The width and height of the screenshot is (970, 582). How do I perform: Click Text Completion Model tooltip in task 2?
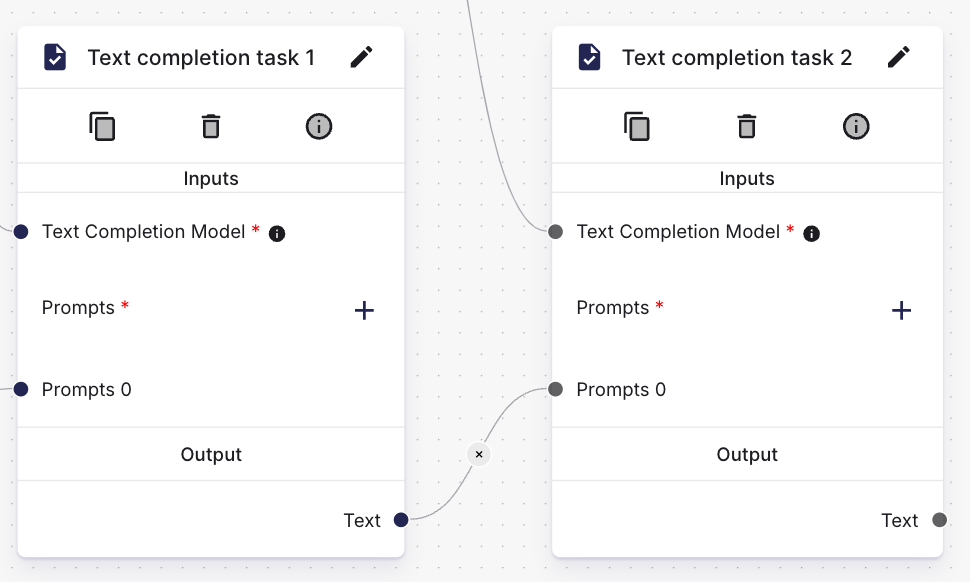[x=812, y=233]
